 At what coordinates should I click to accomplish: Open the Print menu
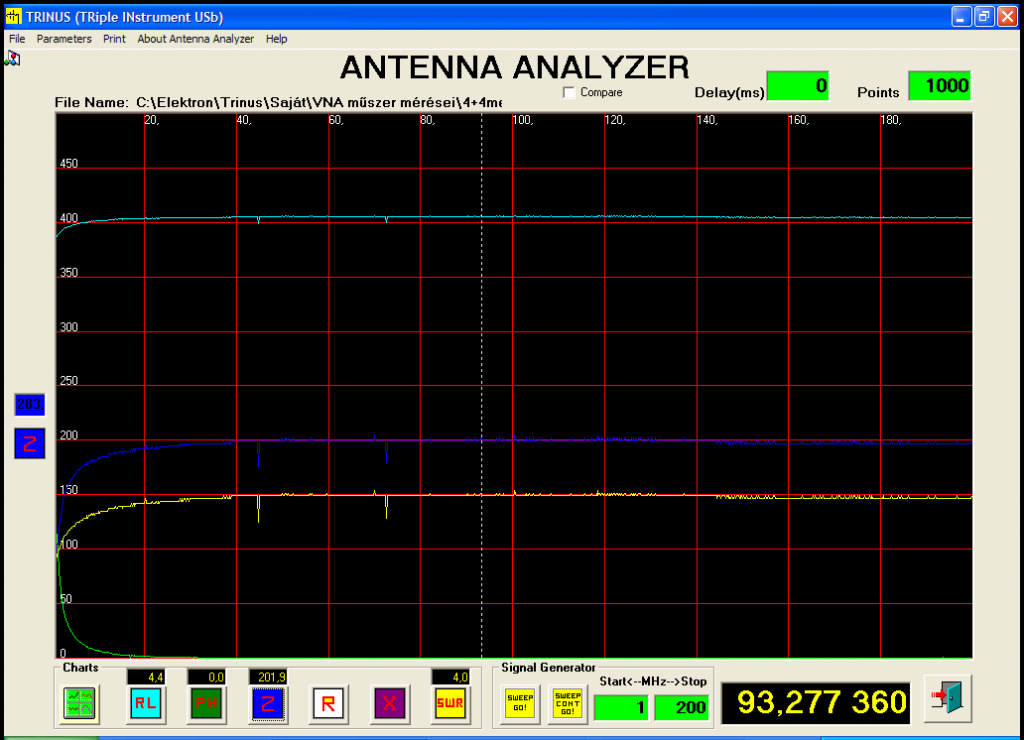coord(114,39)
